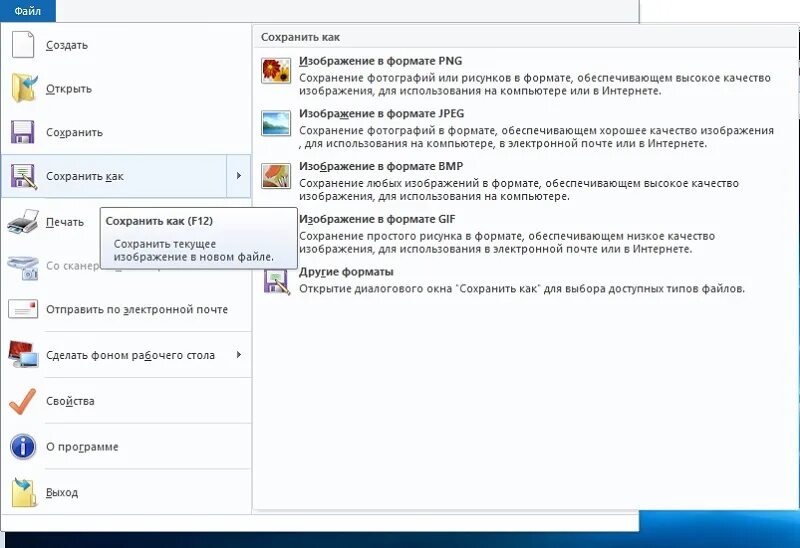Click the blank page icon for Создать
This screenshot has height=548, width=800.
click(x=23, y=44)
